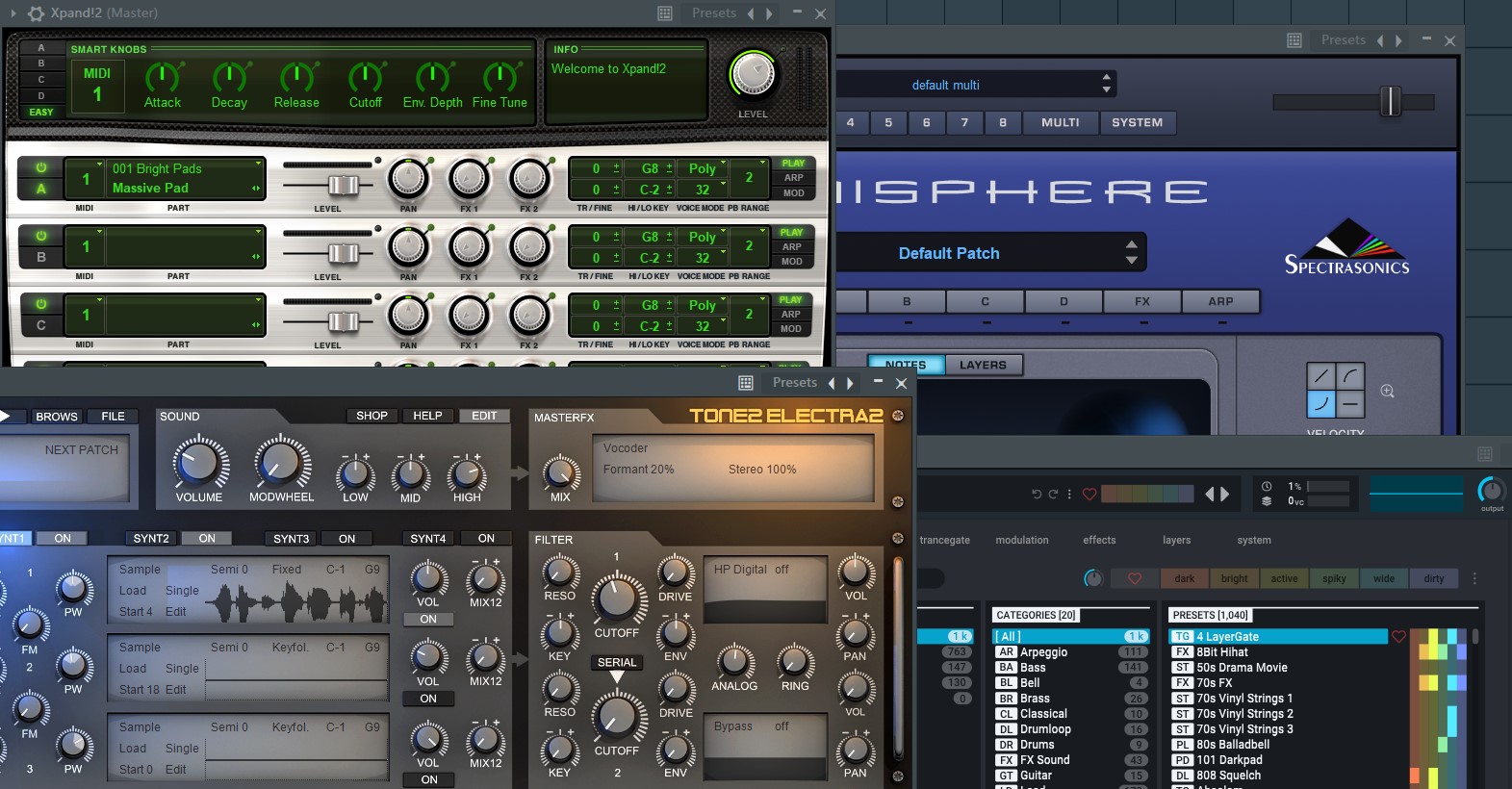The height and width of the screenshot is (789, 1512).
Task: Switch to Omnisphere SYSTEM tab
Action: [x=1137, y=122]
